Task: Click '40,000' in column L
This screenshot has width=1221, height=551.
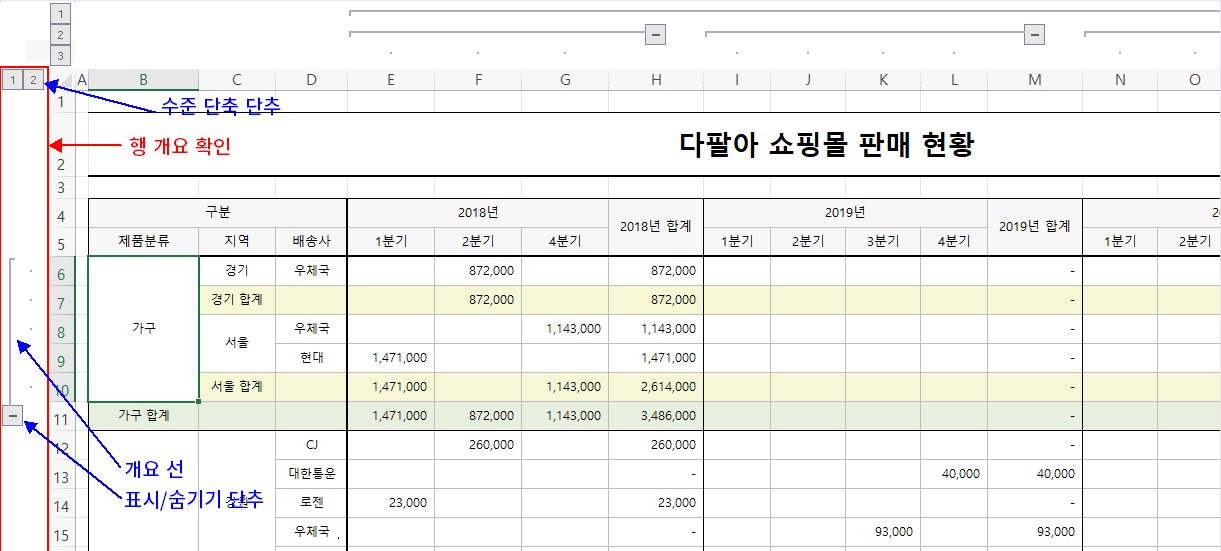Action: [954, 473]
